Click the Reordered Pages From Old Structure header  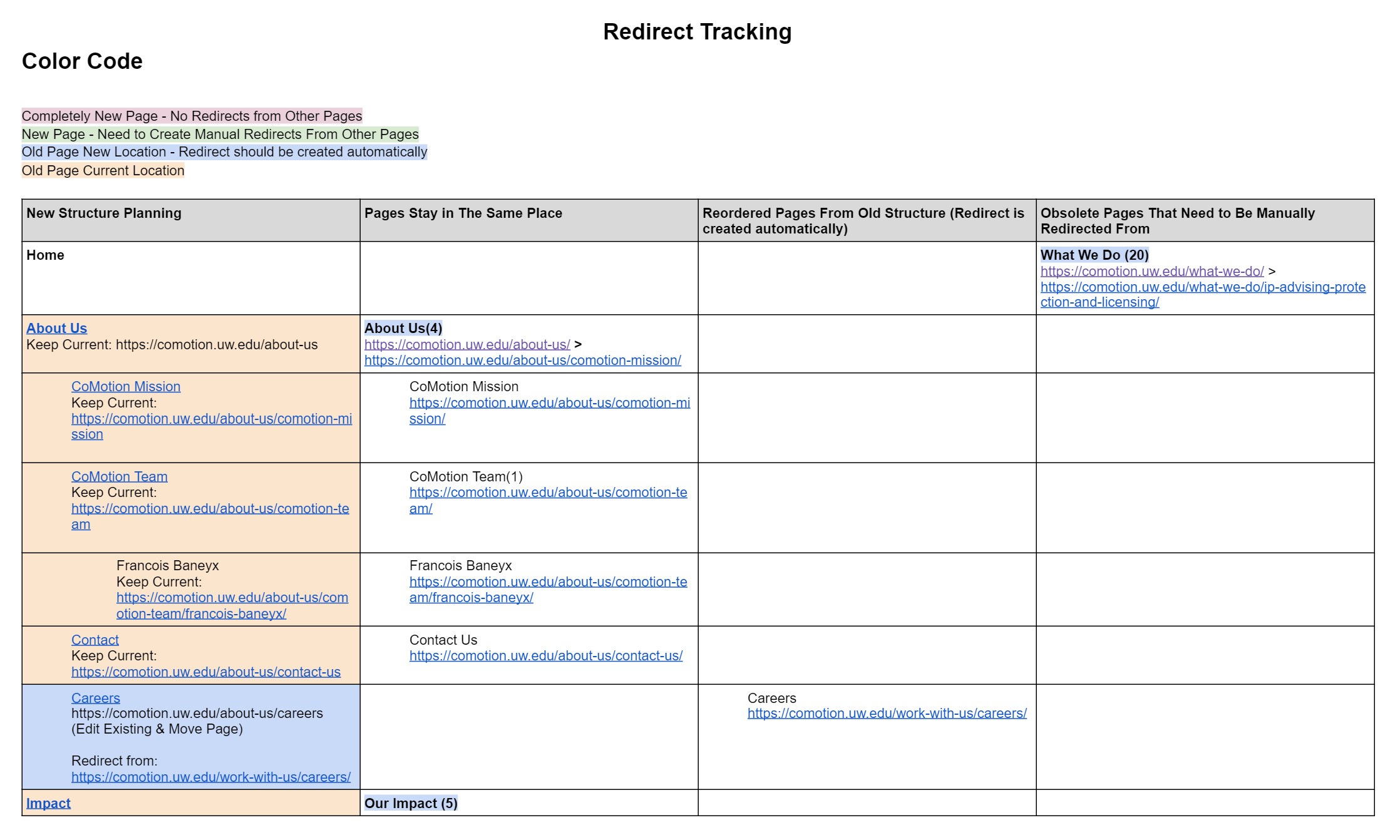(x=863, y=221)
